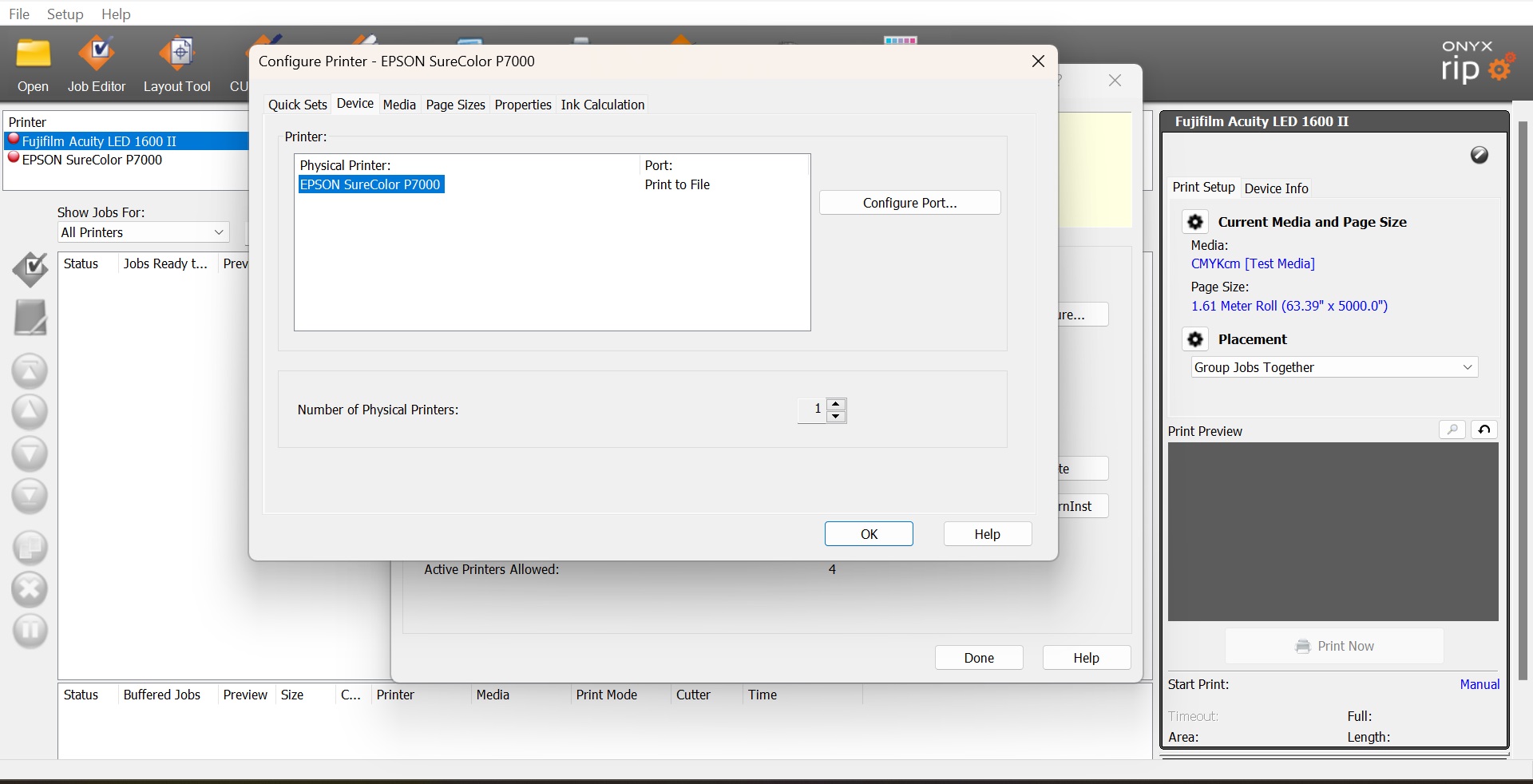Open the Show Jobs For dropdown

tap(144, 232)
